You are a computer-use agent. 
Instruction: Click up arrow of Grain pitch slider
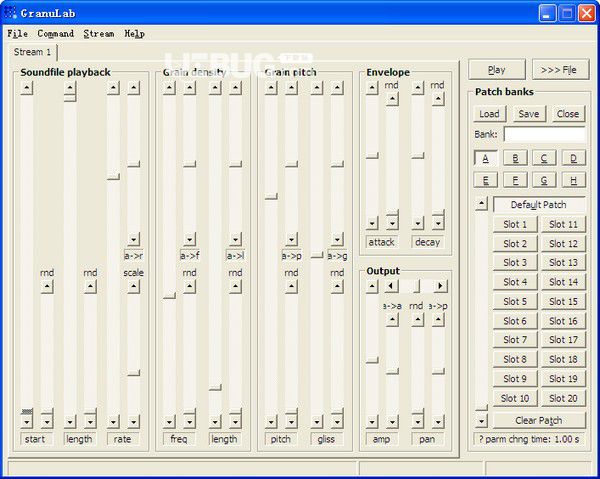pos(271,88)
